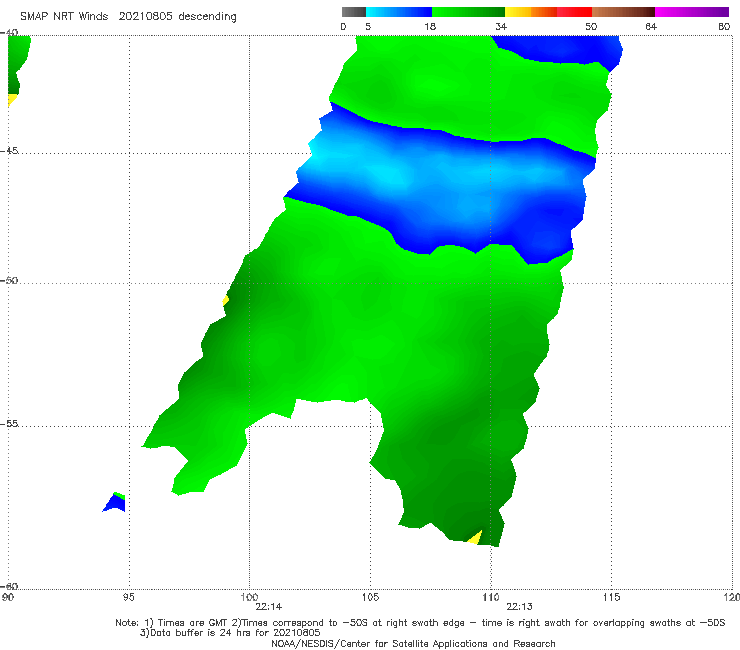The height and width of the screenshot is (650, 740).
Task: Click the color bar label "18"
Action: click(430, 27)
